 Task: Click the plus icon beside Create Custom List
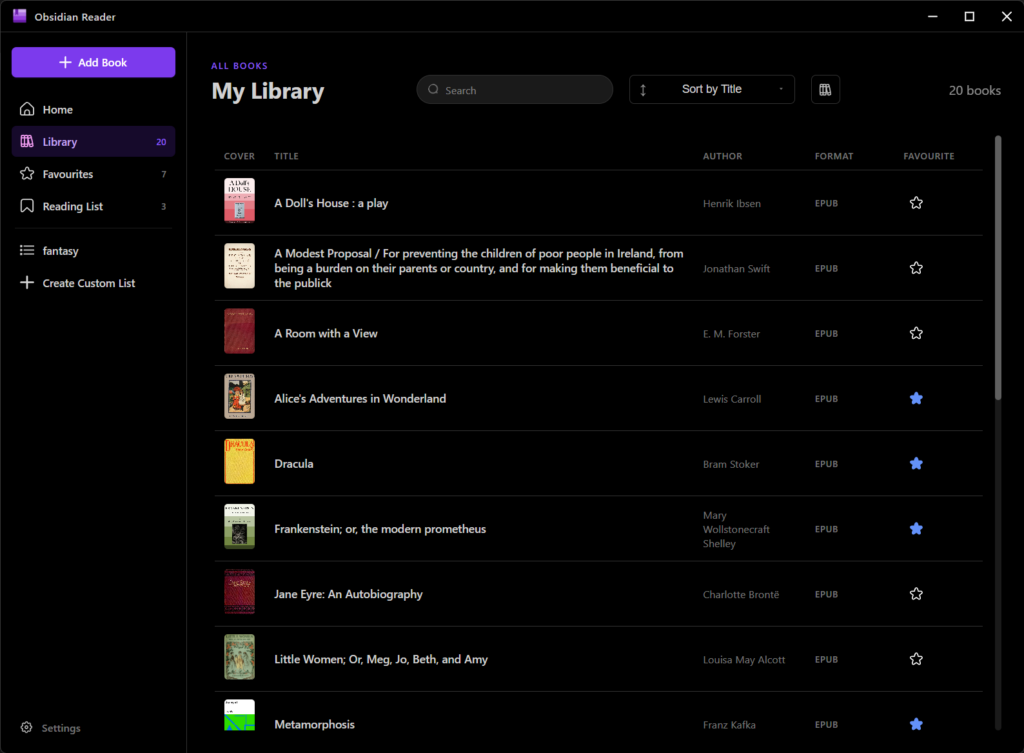pyautogui.click(x=27, y=282)
